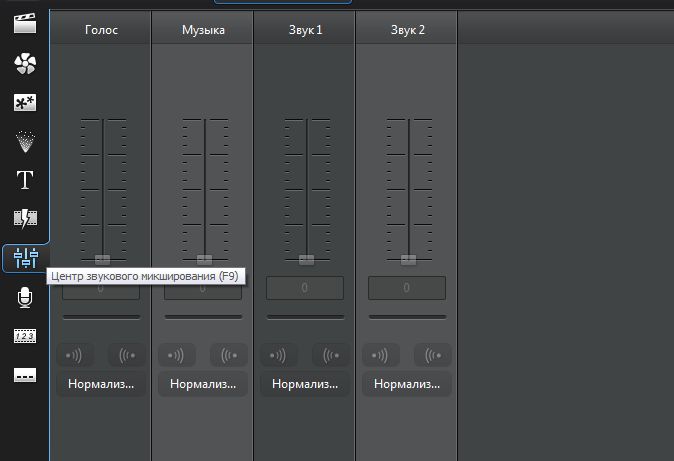Open the Media Room clapperboard icon
674x461 pixels.
(25, 25)
